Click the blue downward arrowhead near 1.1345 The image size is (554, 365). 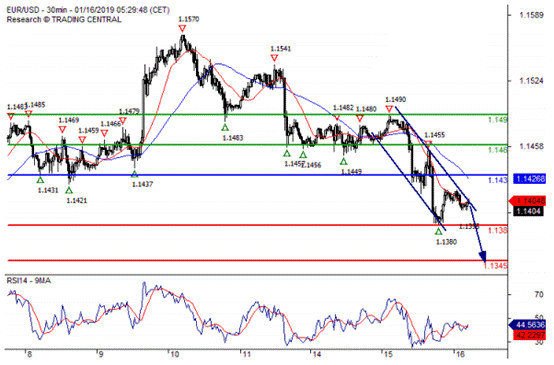coord(483,256)
